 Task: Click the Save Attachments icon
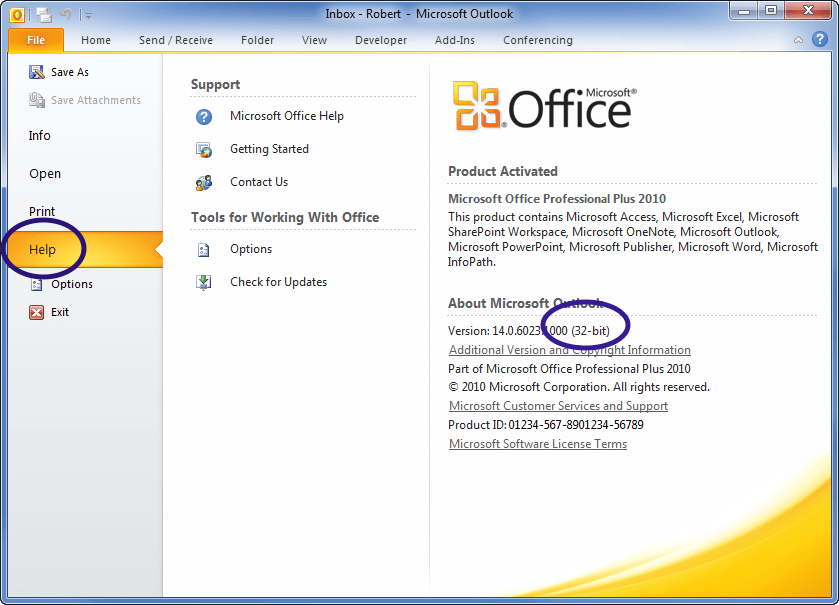click(x=36, y=100)
